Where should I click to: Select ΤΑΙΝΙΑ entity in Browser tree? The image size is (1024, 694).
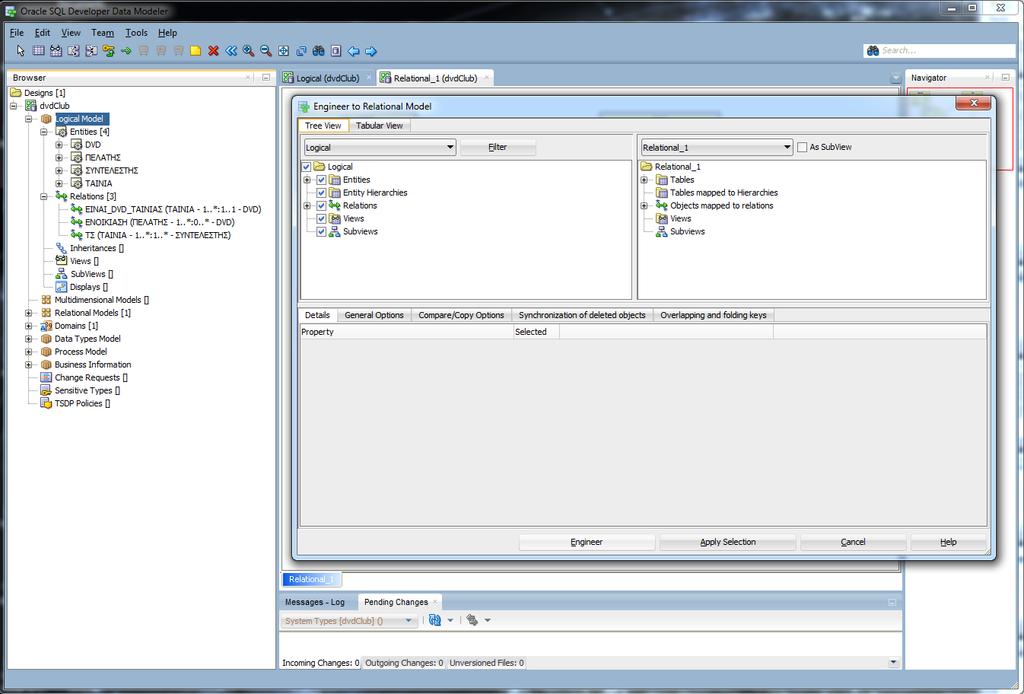tap(99, 183)
